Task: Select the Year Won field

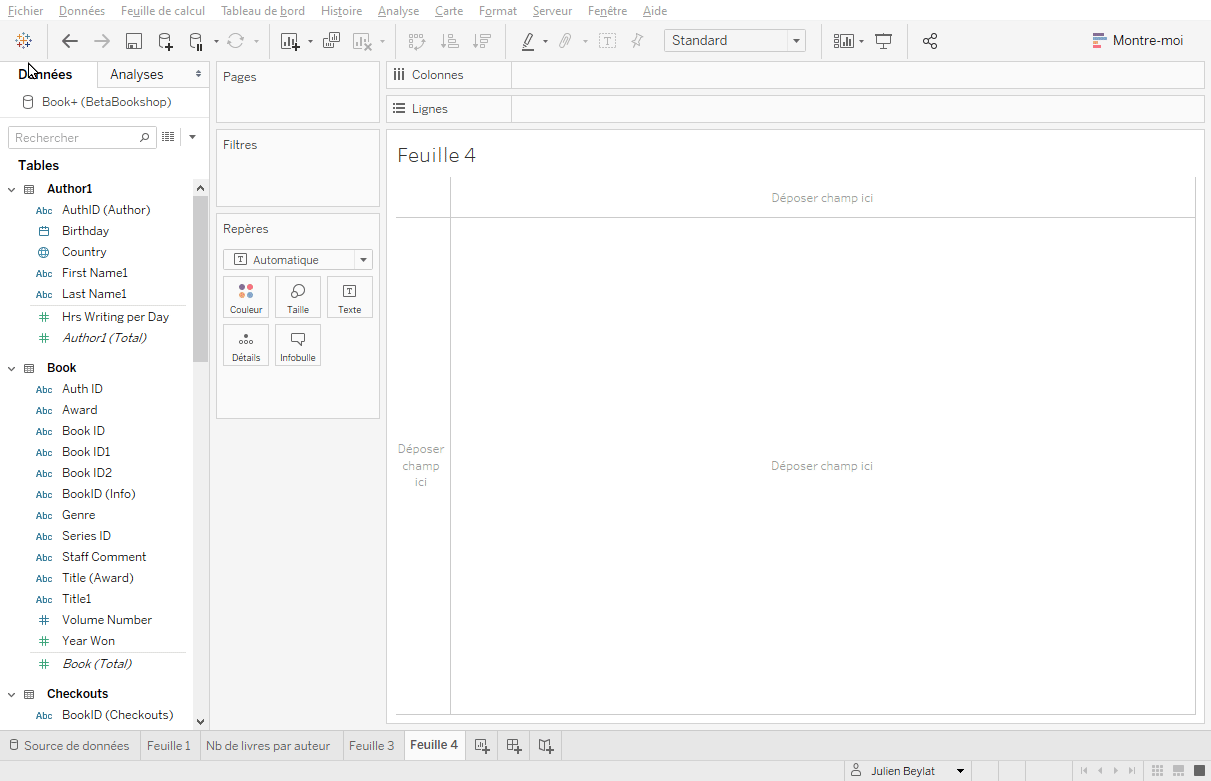Action: point(88,641)
